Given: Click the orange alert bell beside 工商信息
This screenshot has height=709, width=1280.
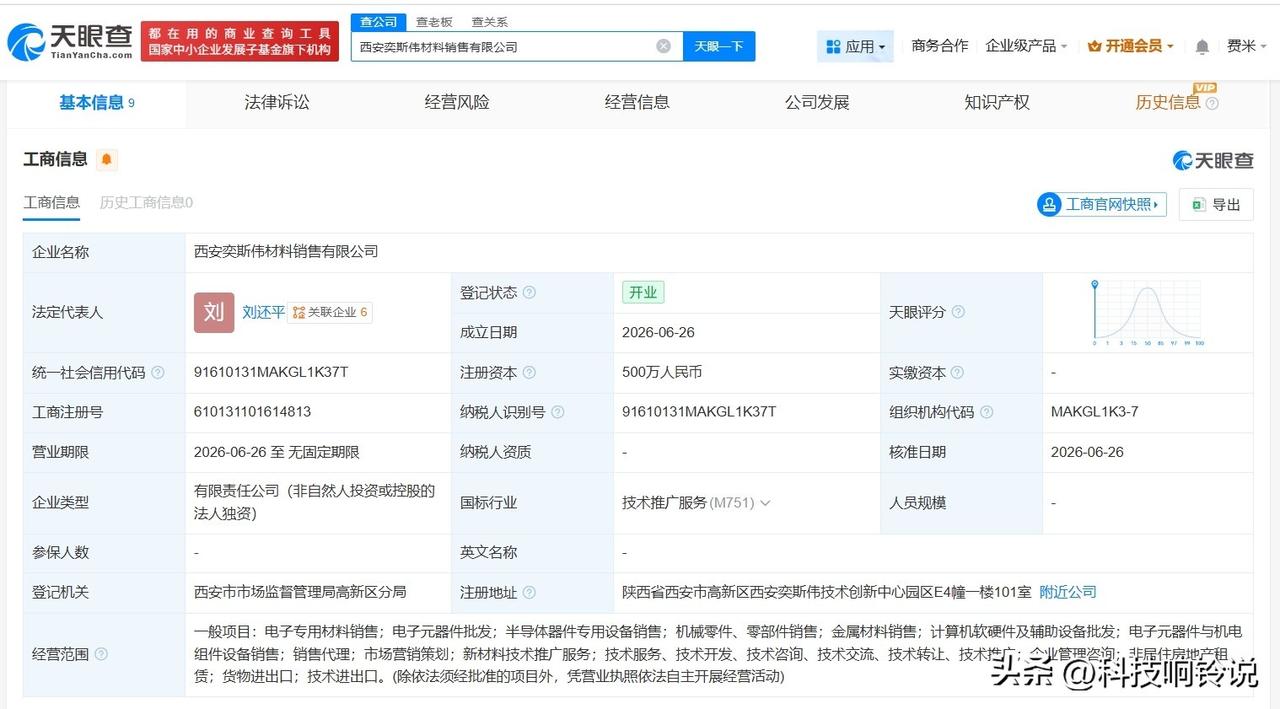Looking at the screenshot, I should click(x=107, y=159).
